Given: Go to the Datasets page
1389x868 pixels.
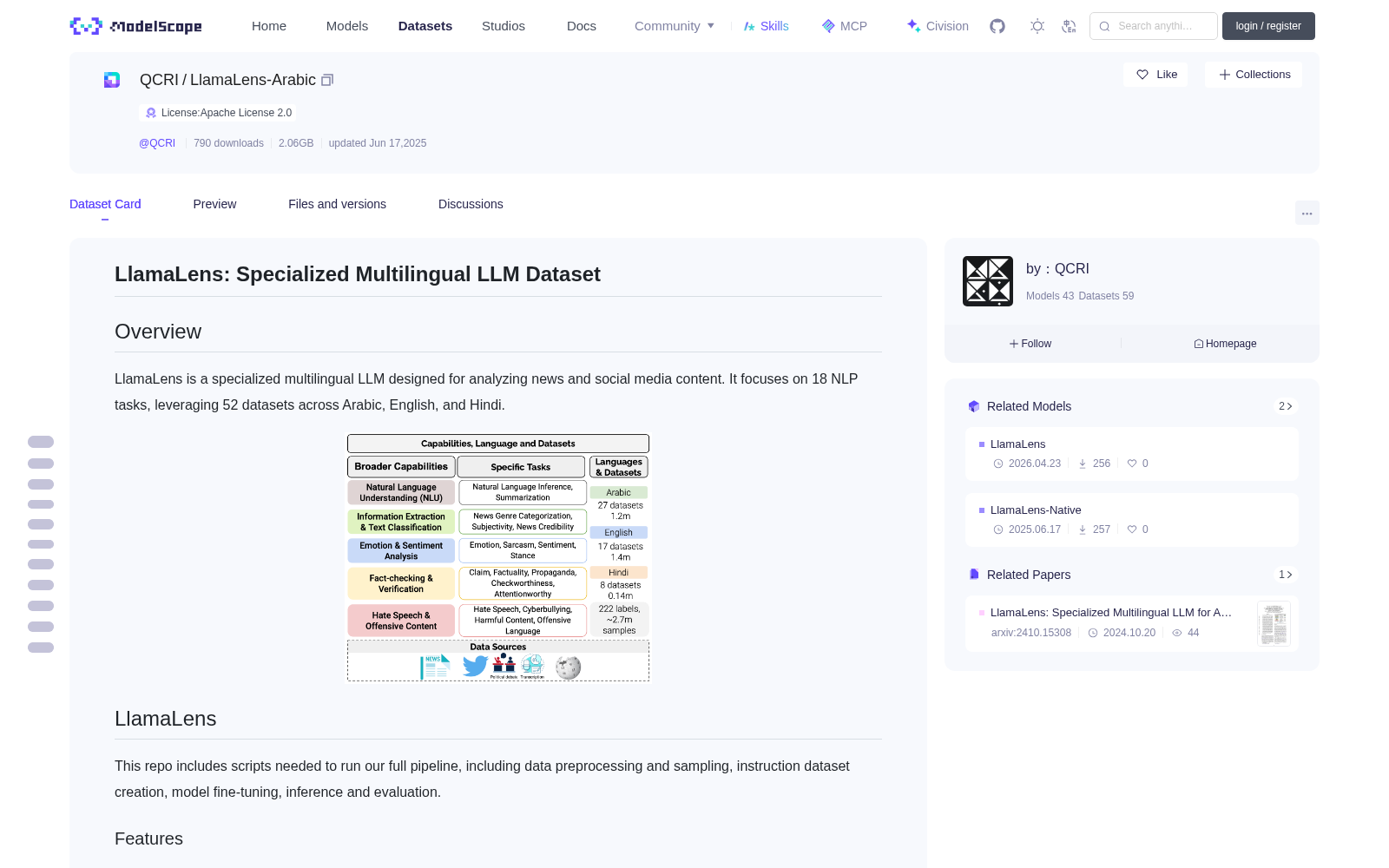Looking at the screenshot, I should pyautogui.click(x=425, y=26).
